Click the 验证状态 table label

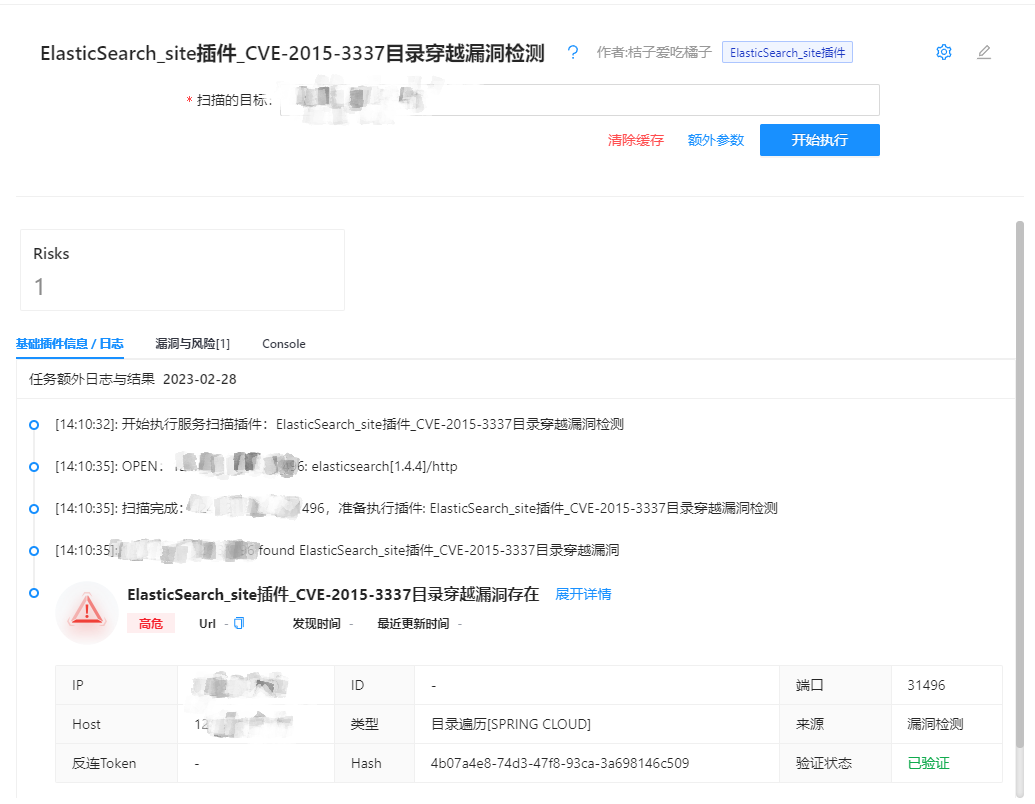(824, 763)
